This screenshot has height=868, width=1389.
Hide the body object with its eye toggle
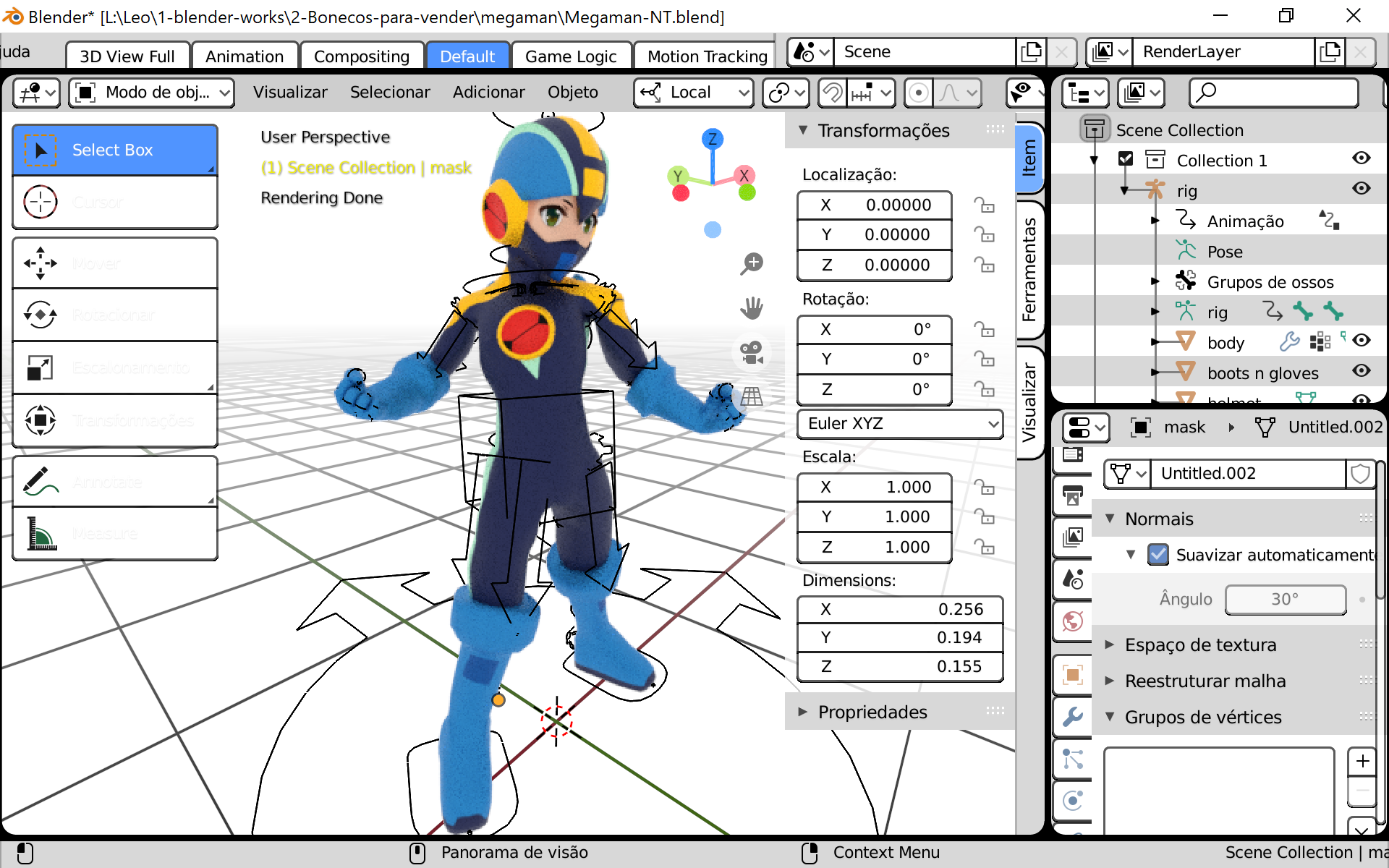point(1363,341)
